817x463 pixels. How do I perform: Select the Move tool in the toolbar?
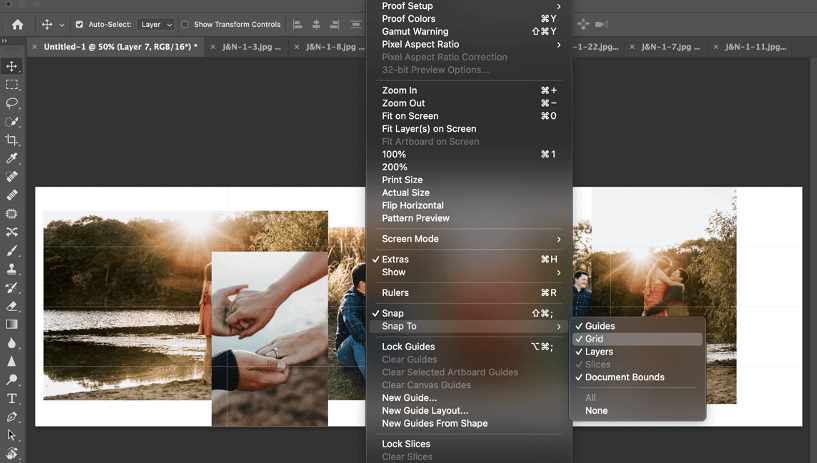(x=11, y=66)
